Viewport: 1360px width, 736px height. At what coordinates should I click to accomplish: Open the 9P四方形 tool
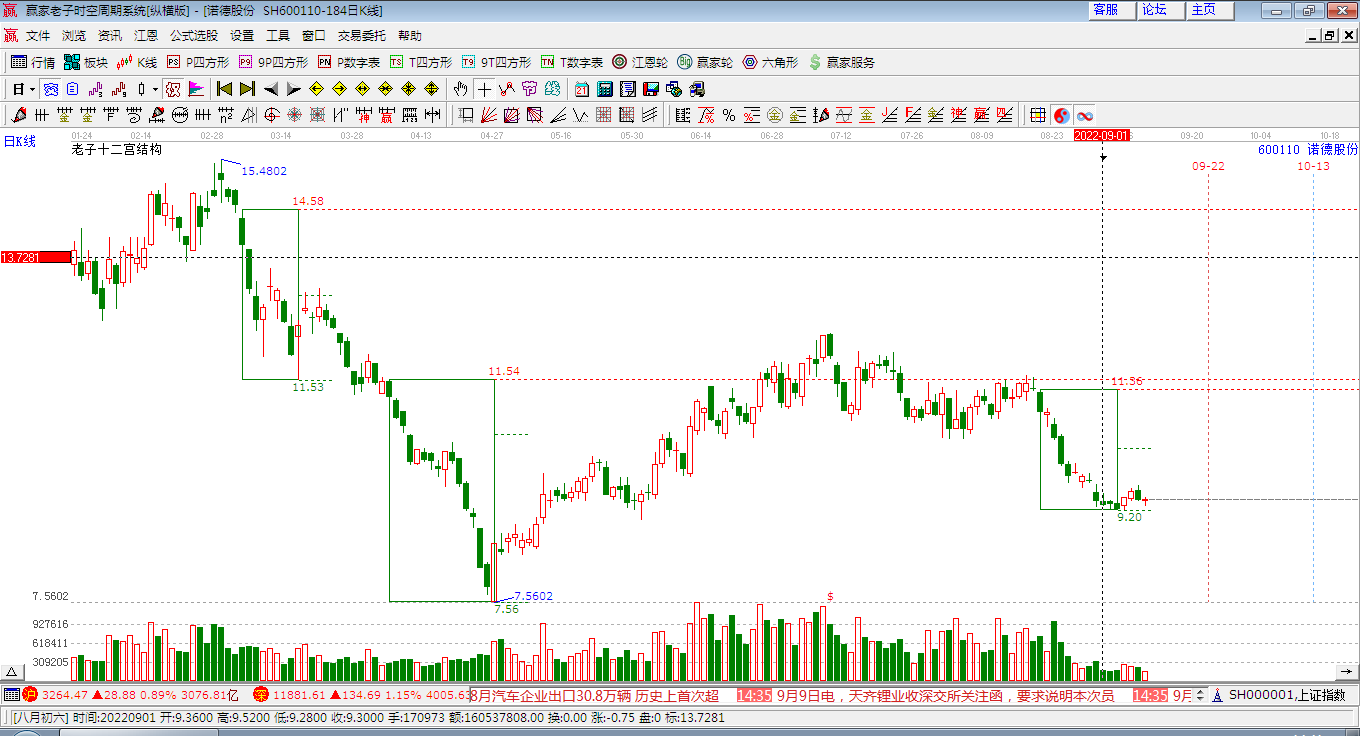click(x=273, y=62)
